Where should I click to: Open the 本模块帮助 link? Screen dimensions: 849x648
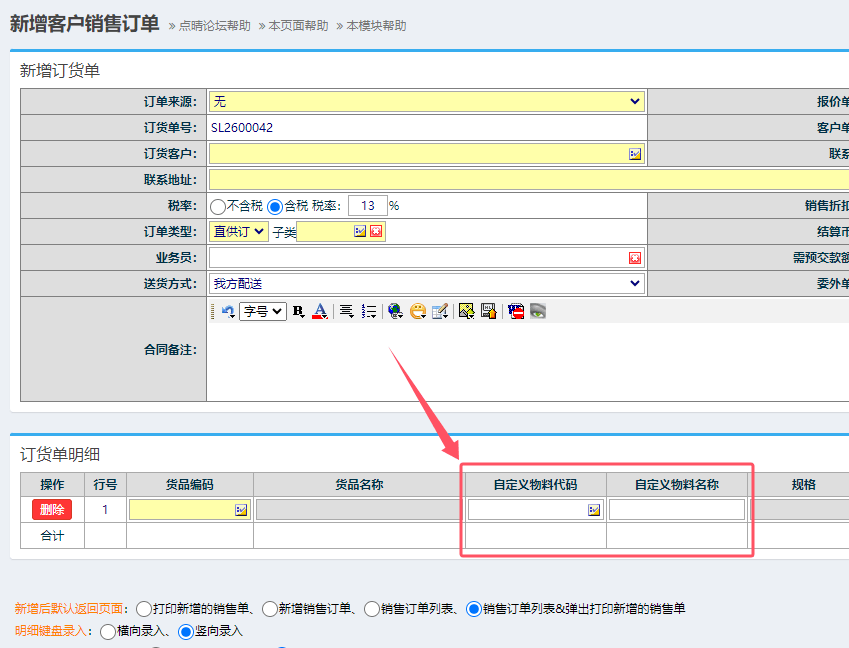376,26
